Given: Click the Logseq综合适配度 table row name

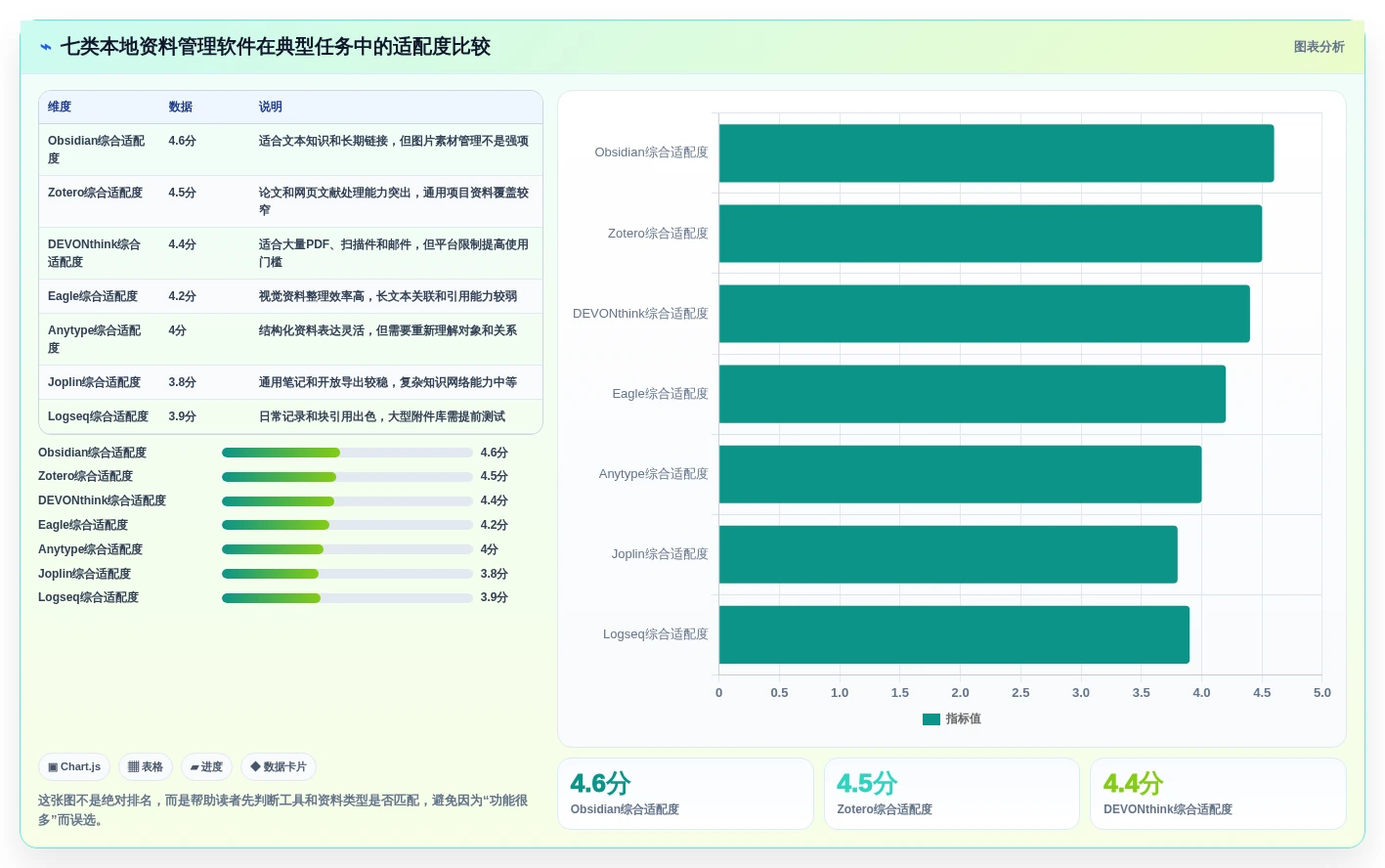Looking at the screenshot, I should tap(98, 416).
